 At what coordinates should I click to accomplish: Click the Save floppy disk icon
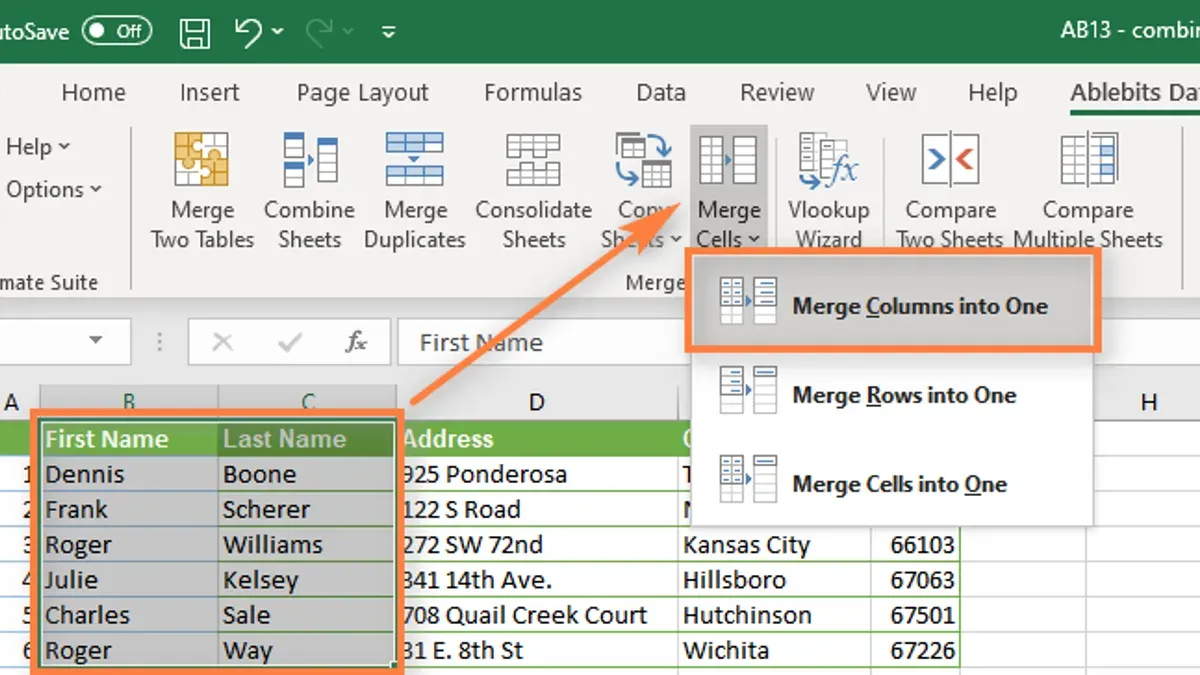click(194, 31)
